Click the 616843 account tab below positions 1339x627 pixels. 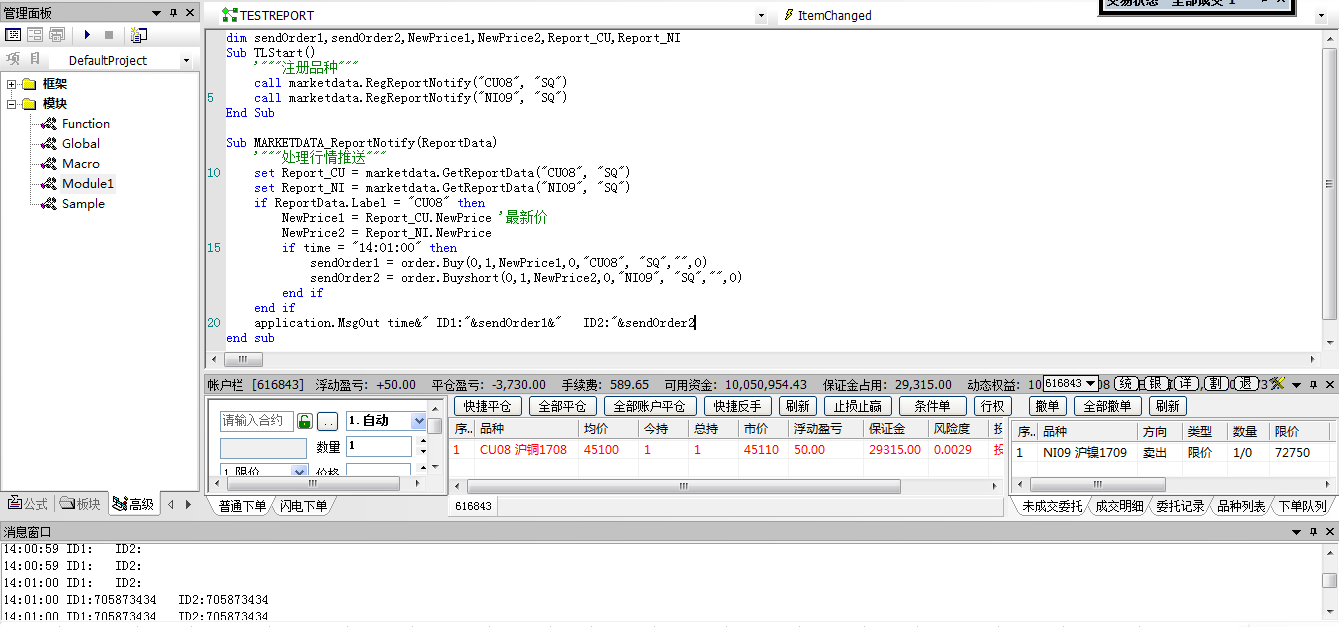pyautogui.click(x=474, y=507)
